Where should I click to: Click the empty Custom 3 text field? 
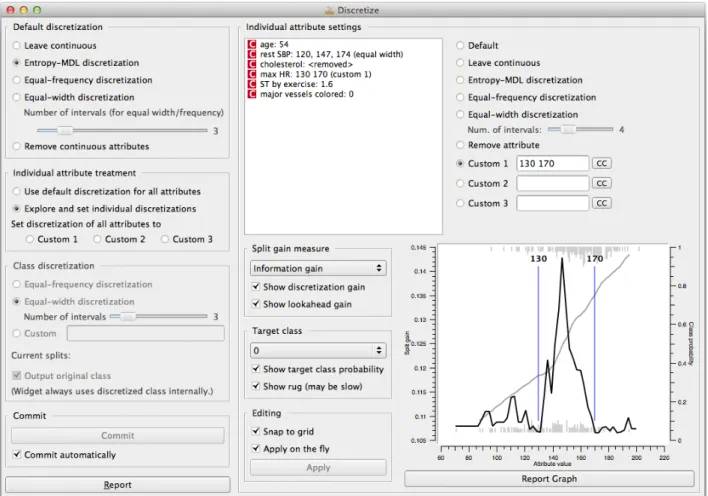(x=553, y=203)
